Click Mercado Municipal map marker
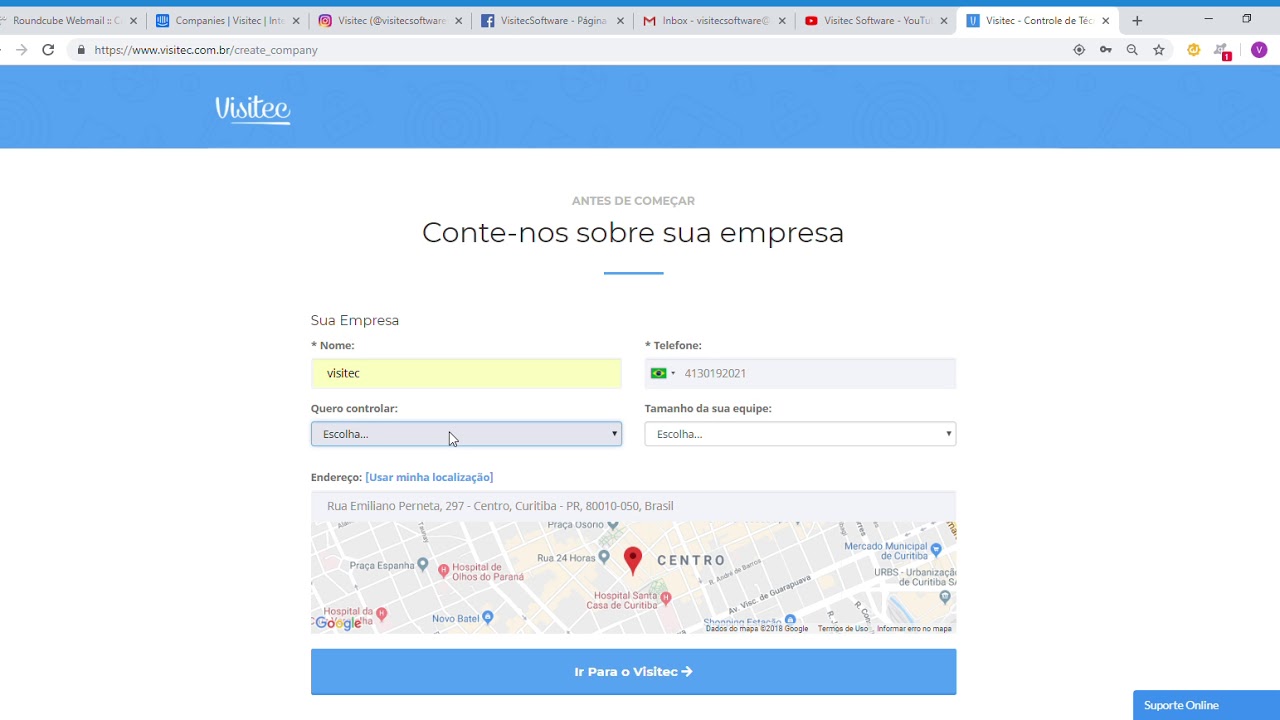 pos(936,549)
